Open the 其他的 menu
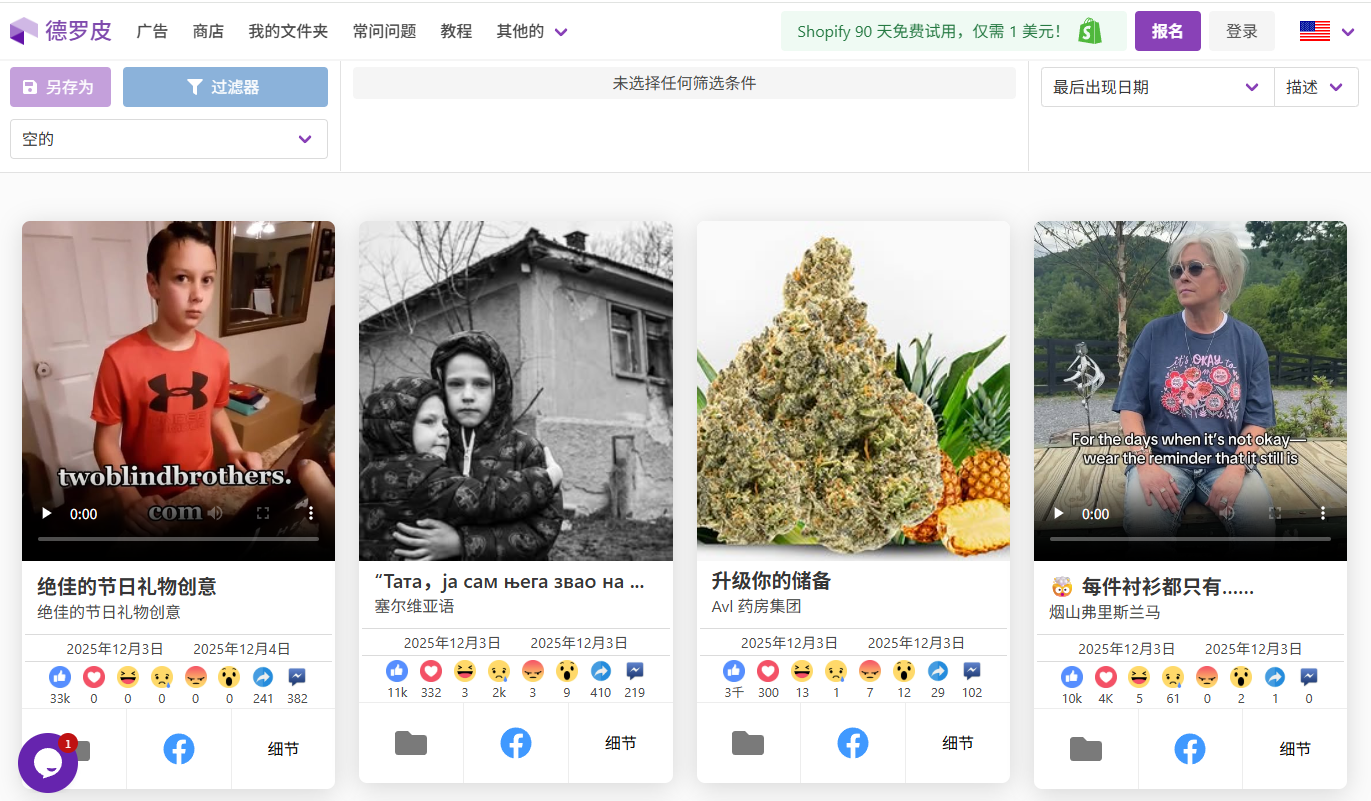 click(532, 31)
